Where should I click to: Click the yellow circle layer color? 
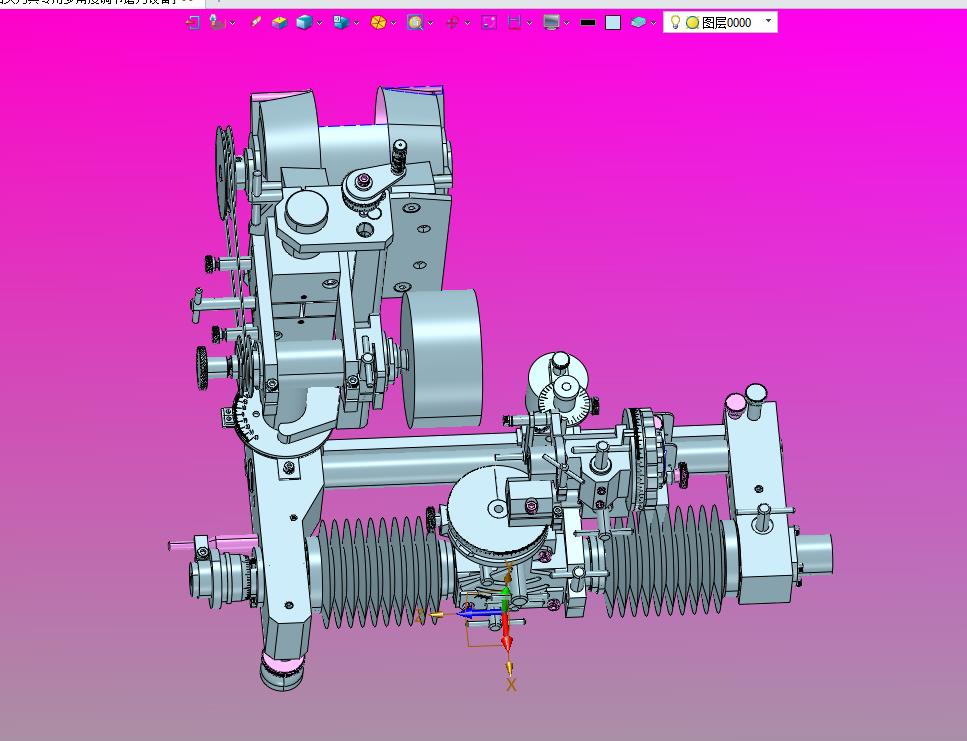point(693,23)
